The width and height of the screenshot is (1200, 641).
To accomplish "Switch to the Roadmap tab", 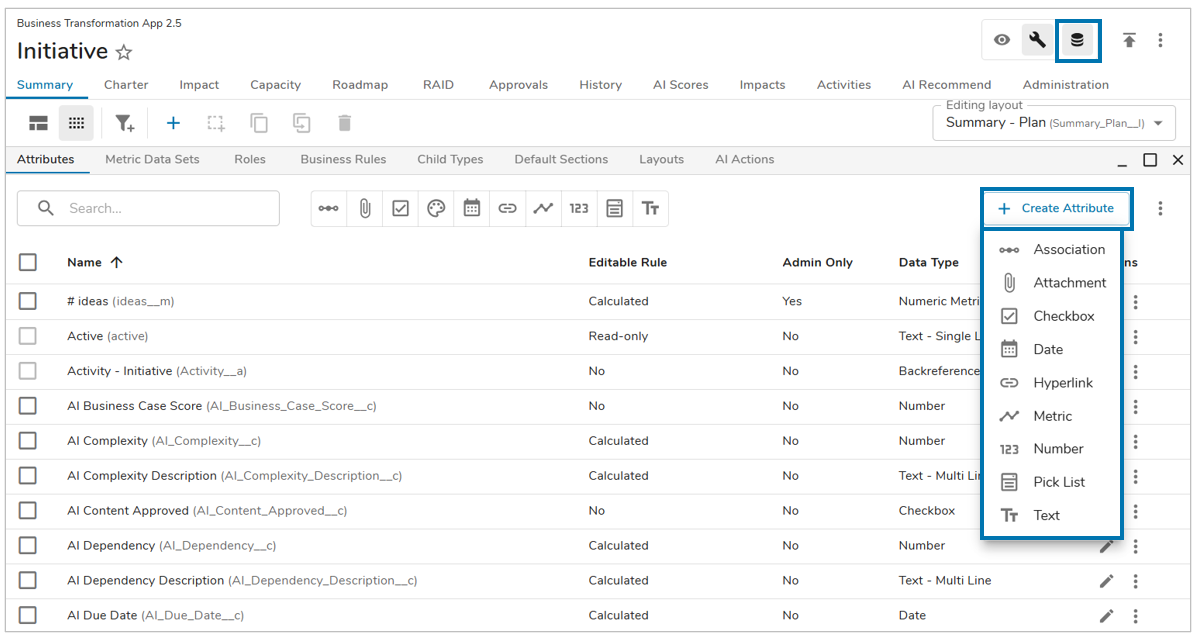I will click(360, 85).
